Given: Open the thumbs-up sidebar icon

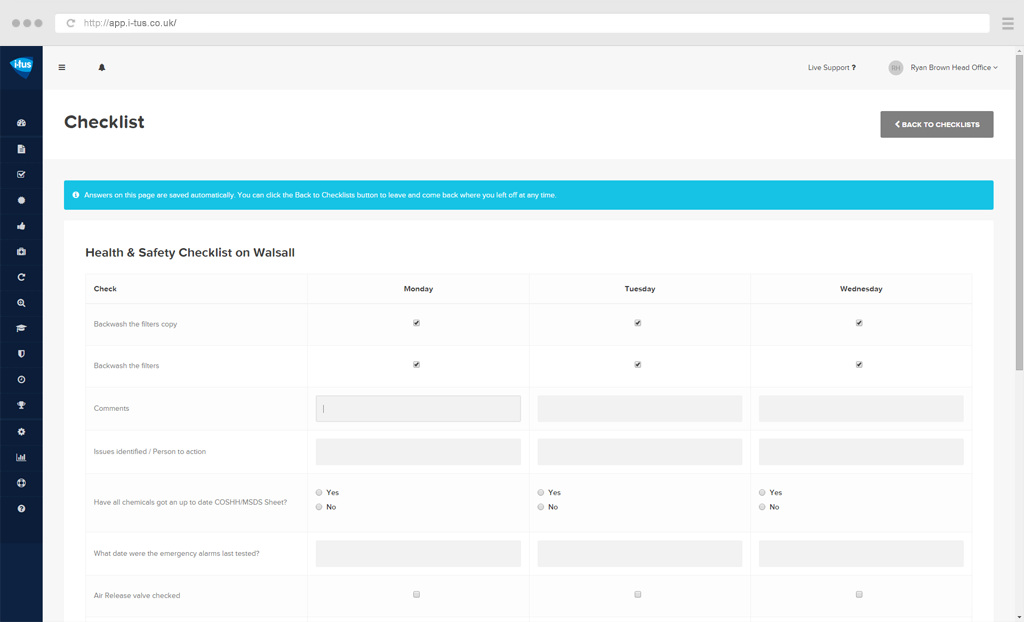Looking at the screenshot, I should 21,226.
